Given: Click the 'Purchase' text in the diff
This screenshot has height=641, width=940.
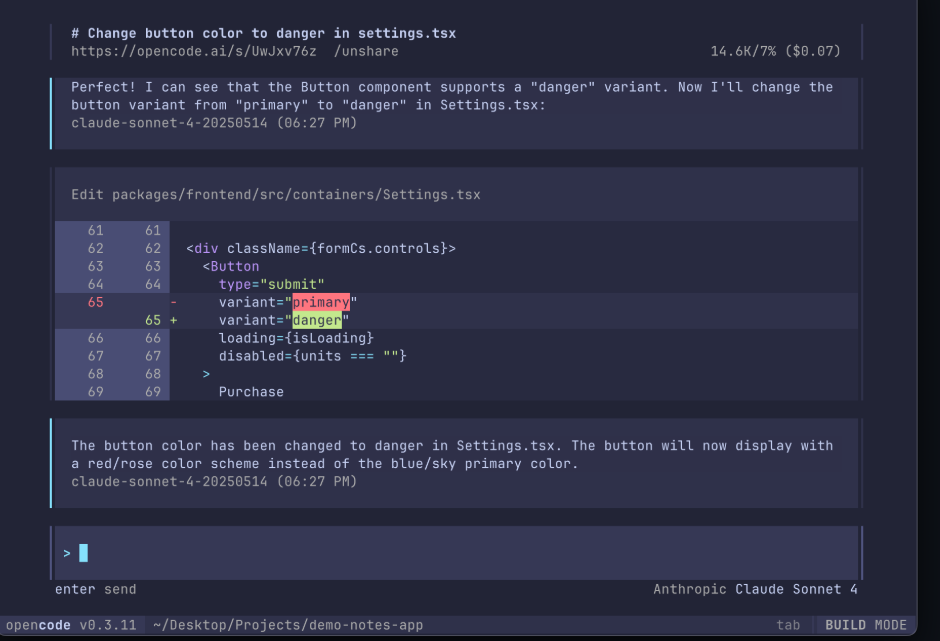Looking at the screenshot, I should 251,392.
